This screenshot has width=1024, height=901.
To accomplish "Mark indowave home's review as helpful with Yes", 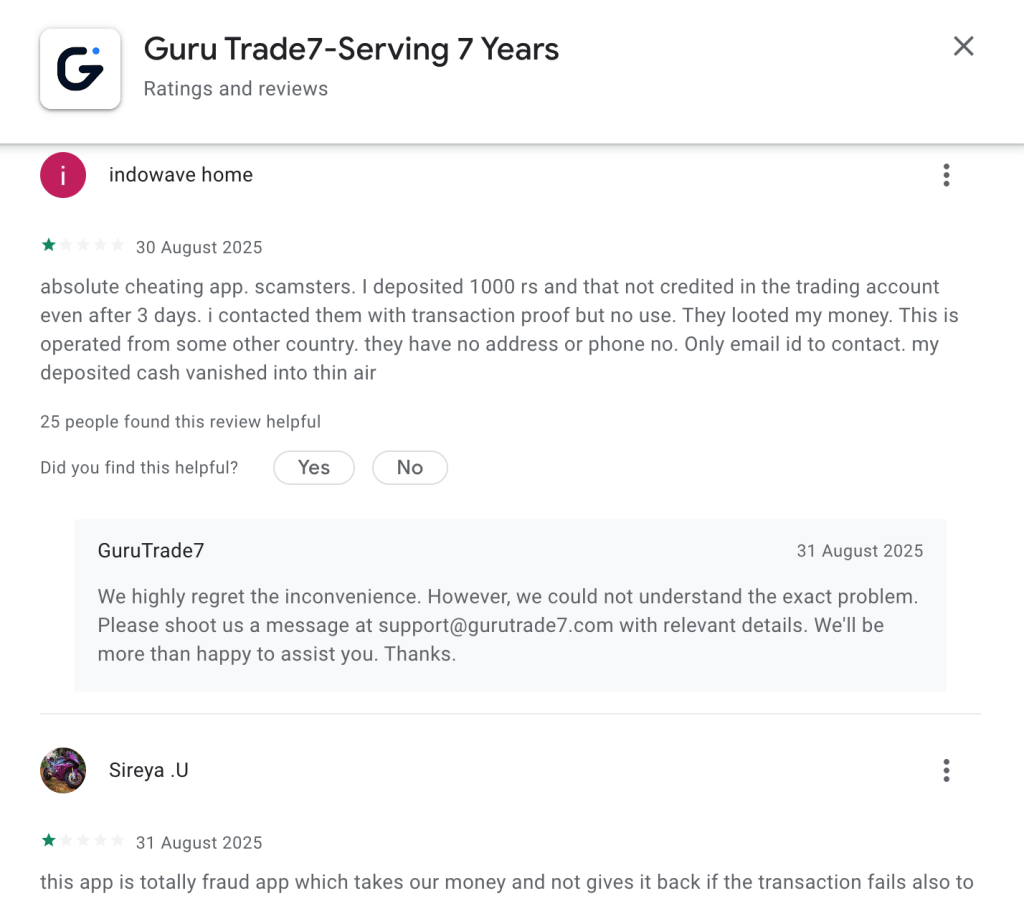I will pos(314,467).
